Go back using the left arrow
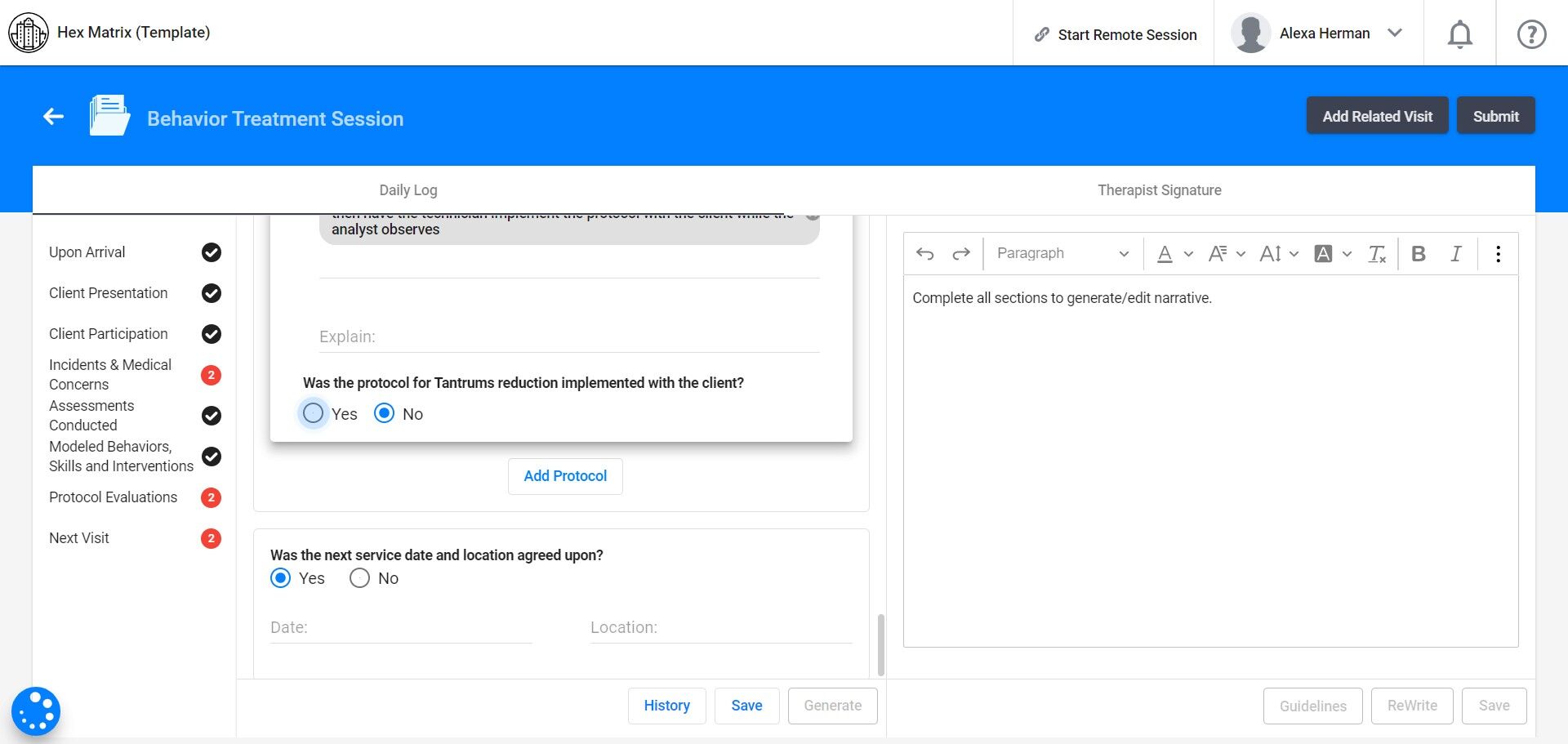 coord(54,117)
